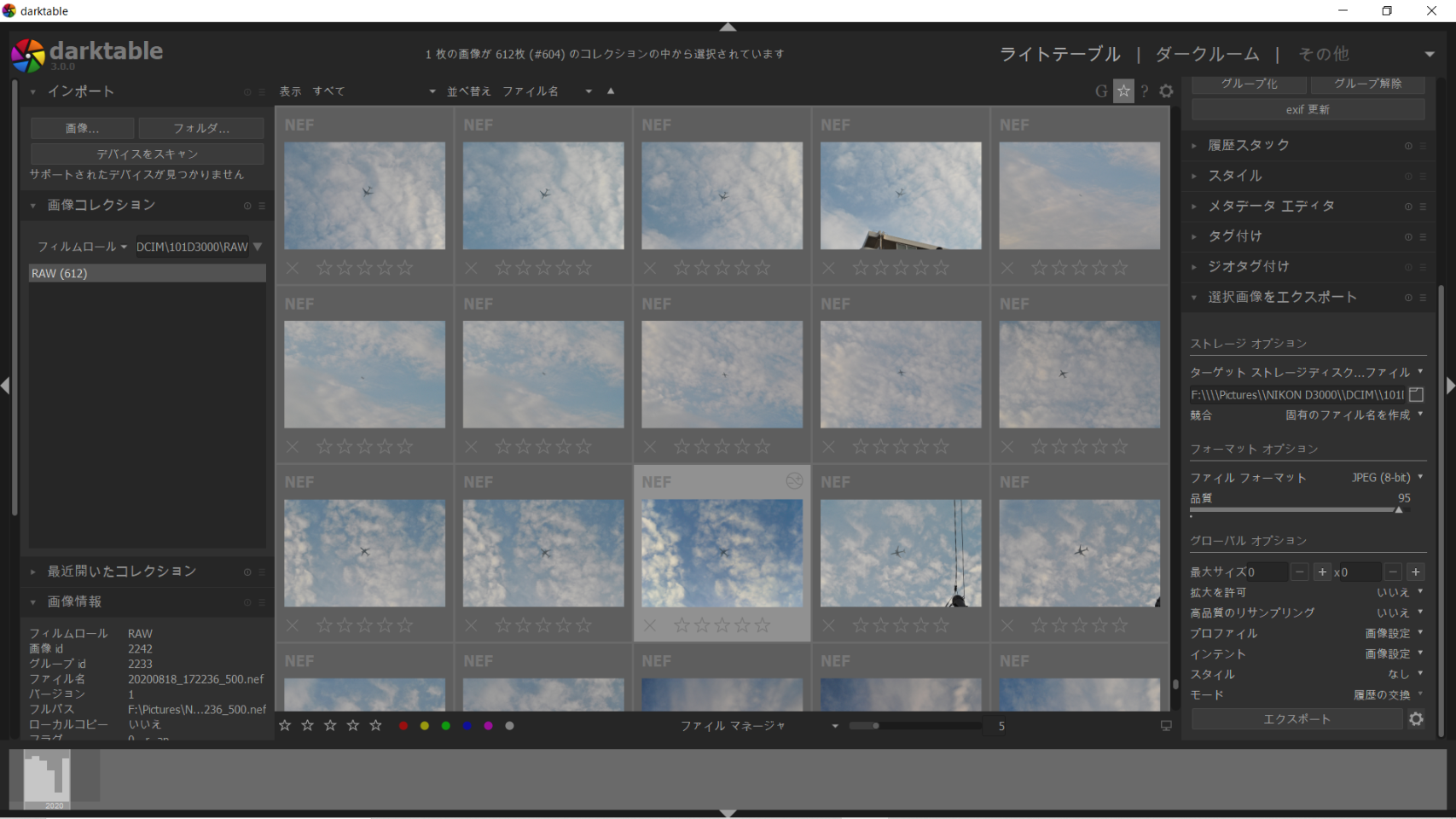Collapse the 選択画像をエクスポート panel
Screen dimensions: 1456x819
coord(1281,298)
